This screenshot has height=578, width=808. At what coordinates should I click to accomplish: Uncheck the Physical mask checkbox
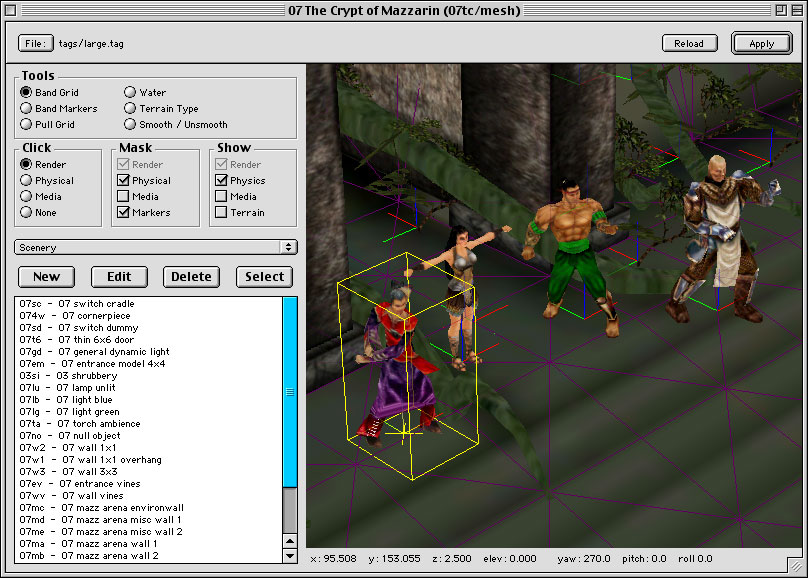point(124,181)
